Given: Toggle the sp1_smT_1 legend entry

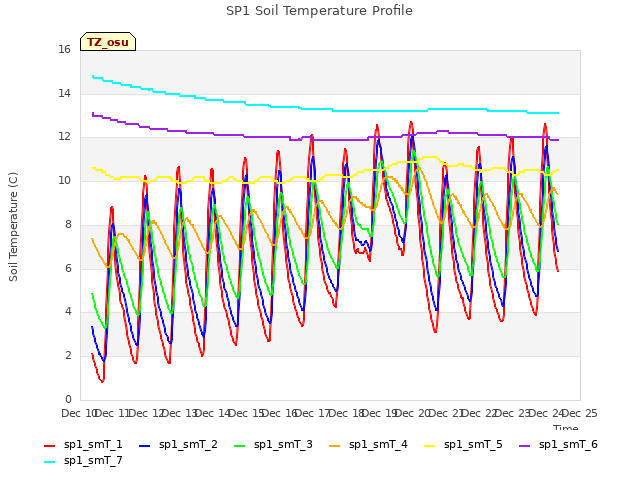Looking at the screenshot, I should [83, 444].
